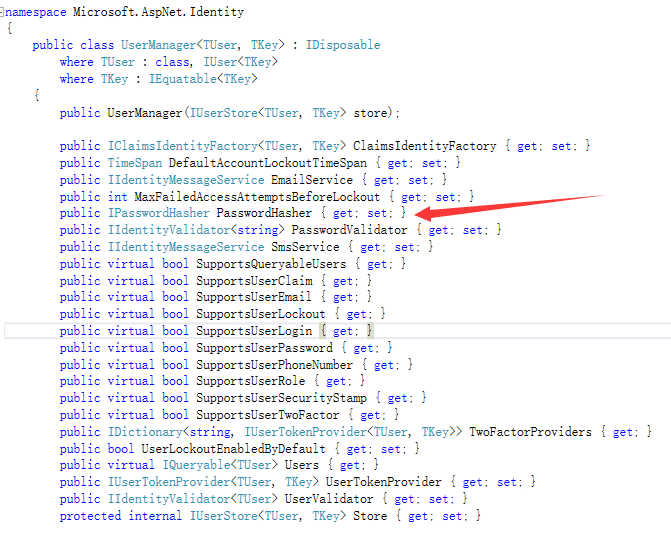Click the IPasswordHasher type name
671x535 pixels.
point(158,213)
